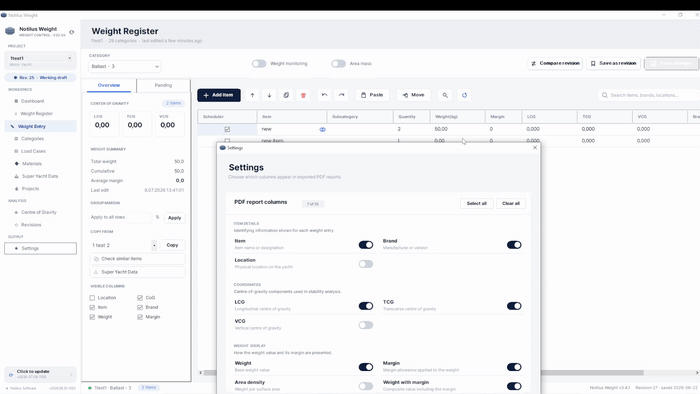Move item up with arrow icon
Viewport: 700px width, 394px height.
pos(252,95)
